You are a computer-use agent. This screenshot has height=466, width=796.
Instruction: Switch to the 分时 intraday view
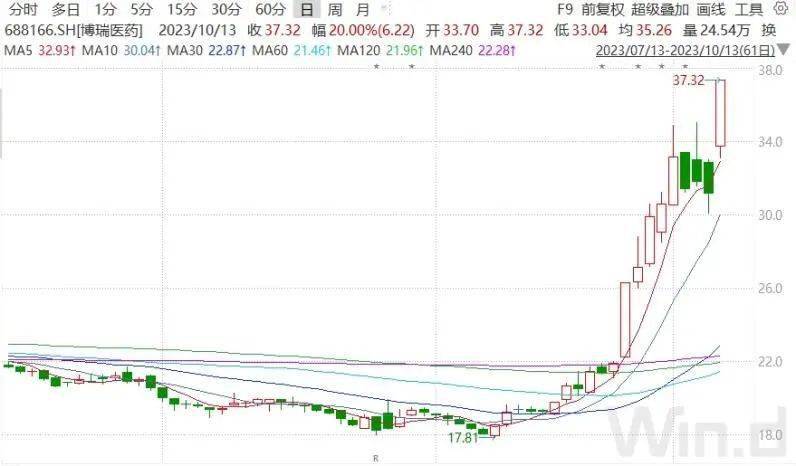coord(21,10)
